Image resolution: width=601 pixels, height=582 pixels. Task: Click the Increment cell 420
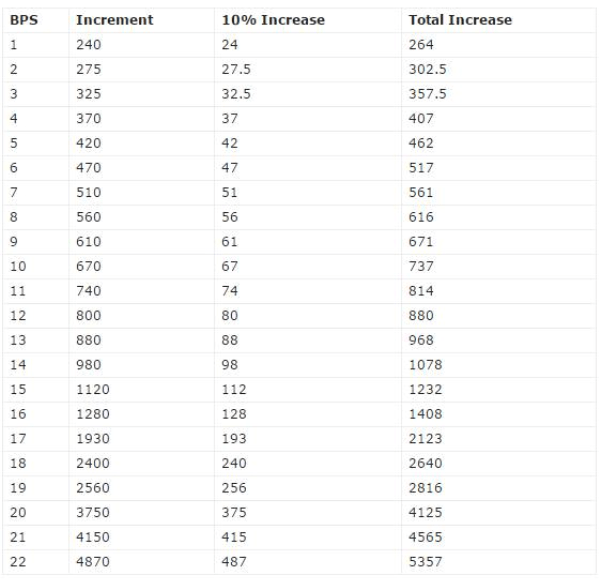89,143
